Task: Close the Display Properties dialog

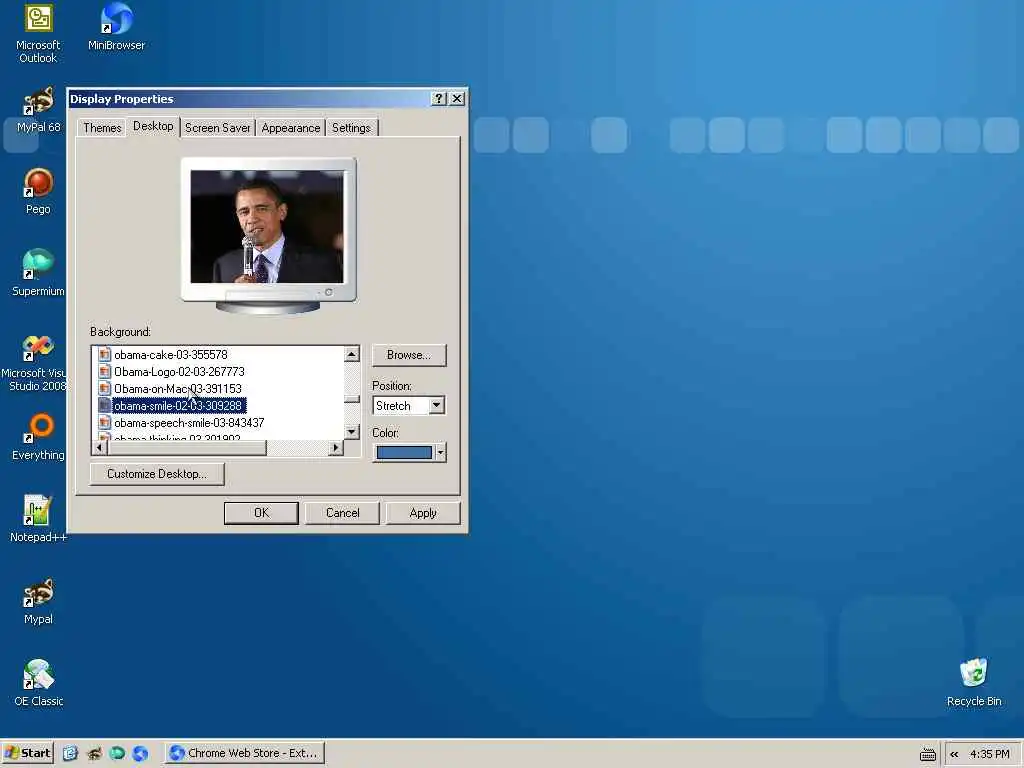Action: [x=457, y=99]
